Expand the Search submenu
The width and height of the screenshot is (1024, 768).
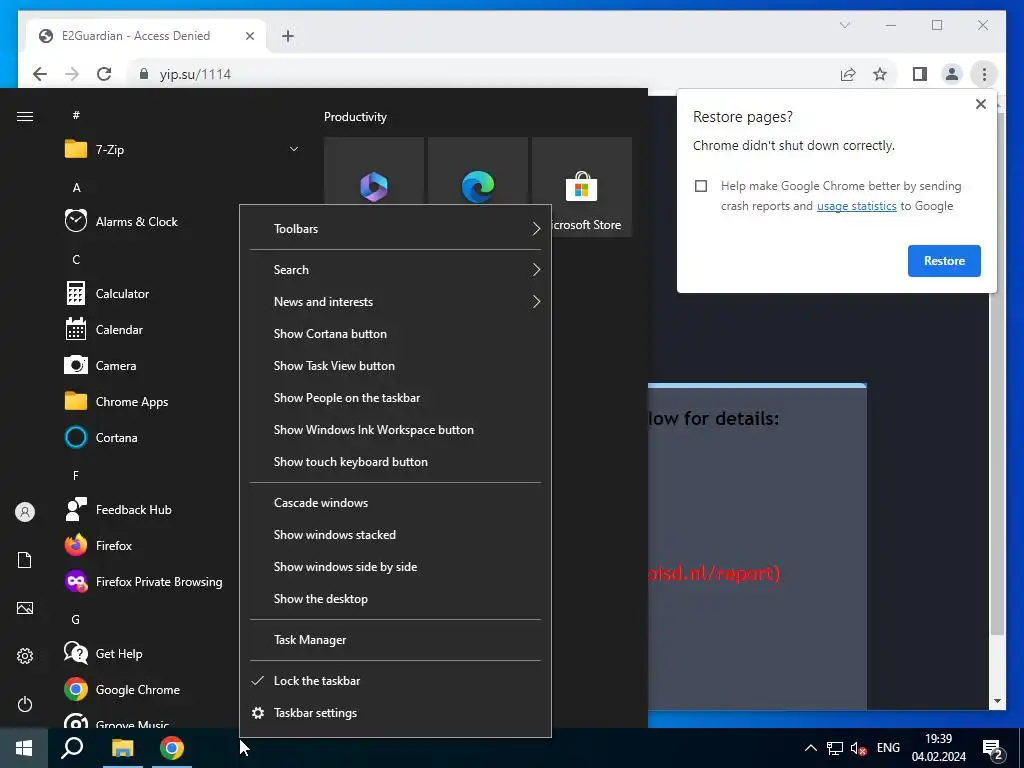(x=395, y=270)
